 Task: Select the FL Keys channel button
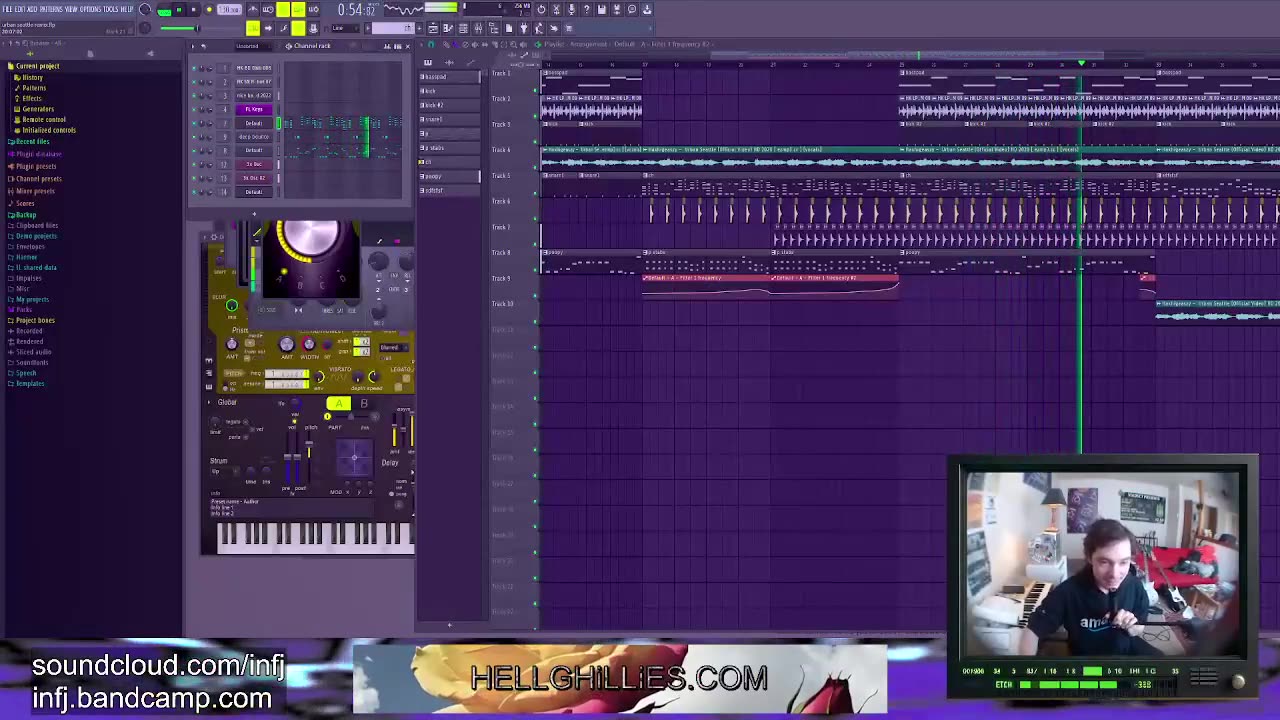(254, 109)
